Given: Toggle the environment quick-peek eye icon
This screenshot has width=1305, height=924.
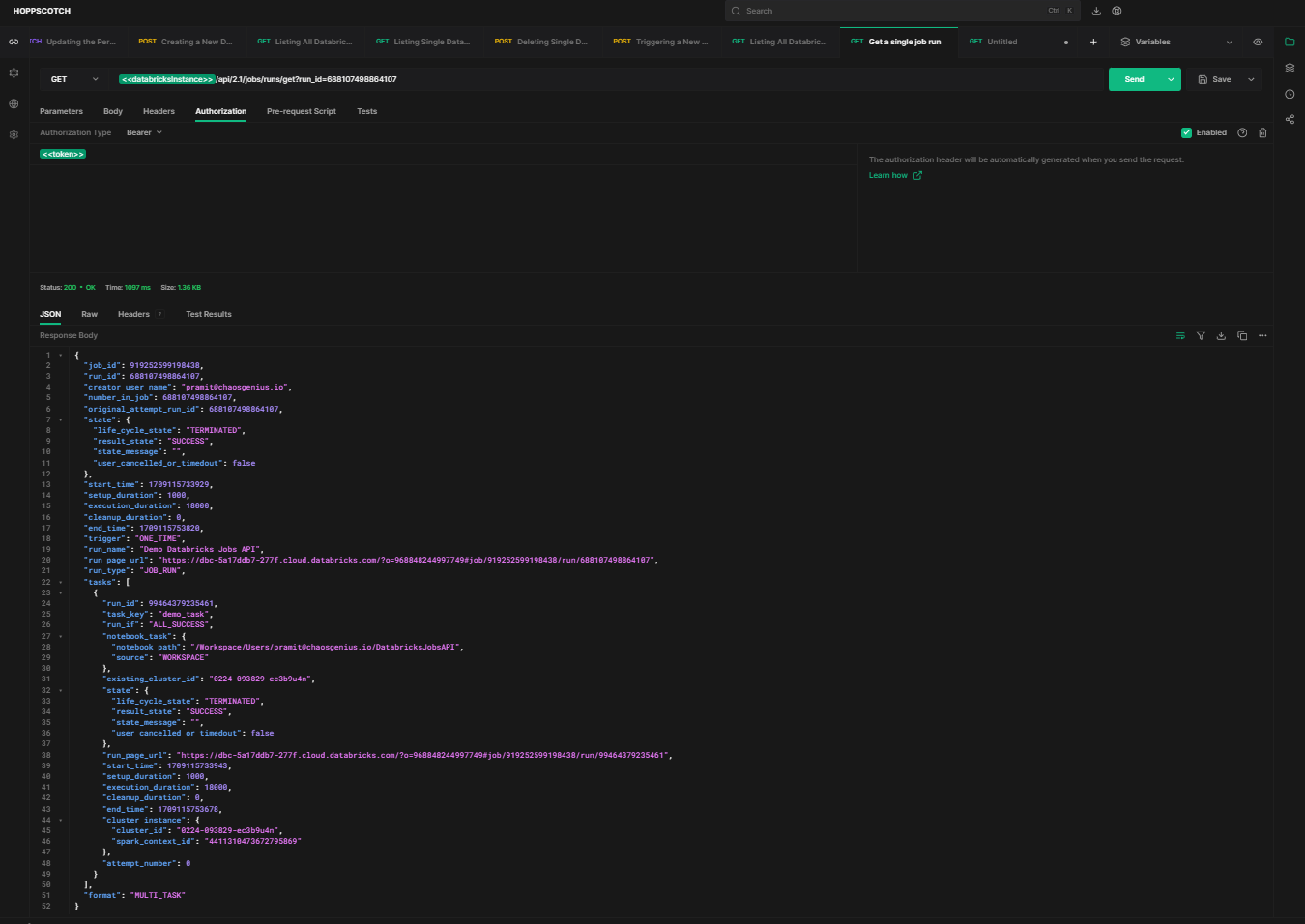Looking at the screenshot, I should [1258, 42].
